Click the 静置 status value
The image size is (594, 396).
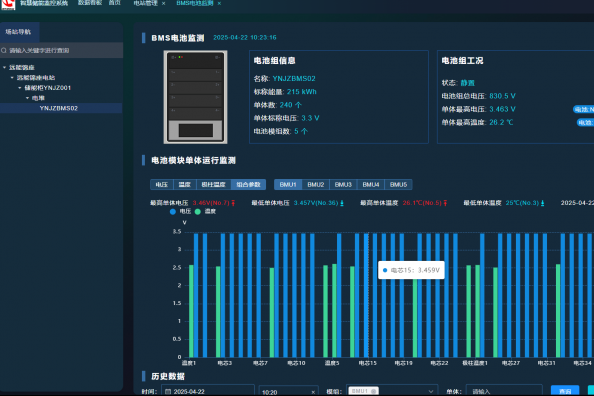467,83
